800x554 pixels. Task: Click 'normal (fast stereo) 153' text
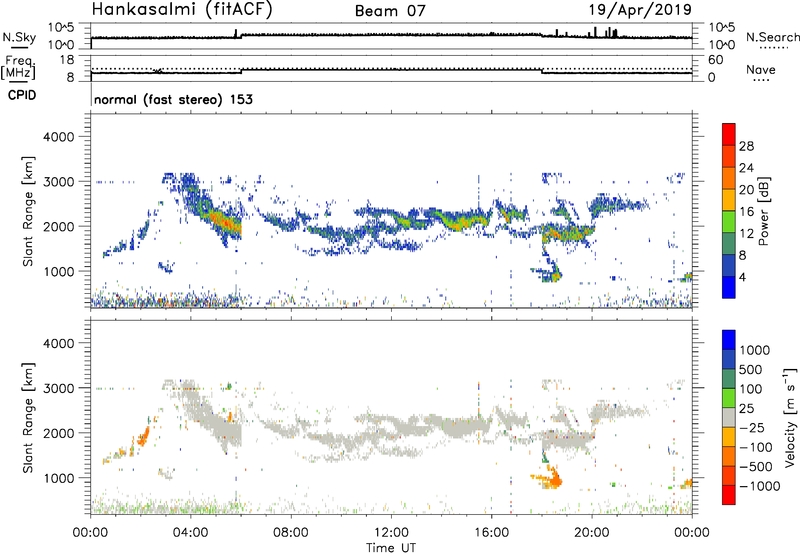pyautogui.click(x=173, y=99)
